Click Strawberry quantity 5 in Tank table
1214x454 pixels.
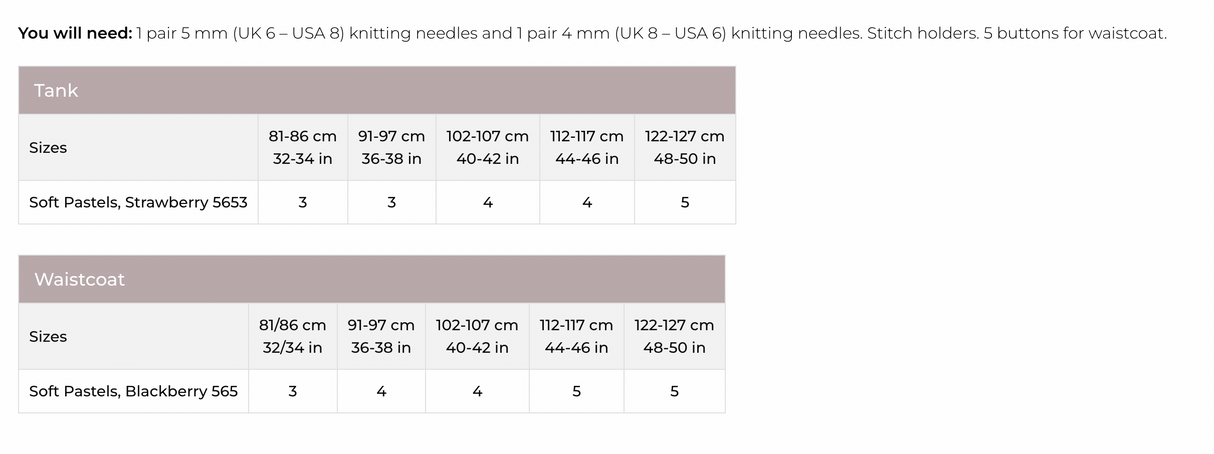point(685,202)
